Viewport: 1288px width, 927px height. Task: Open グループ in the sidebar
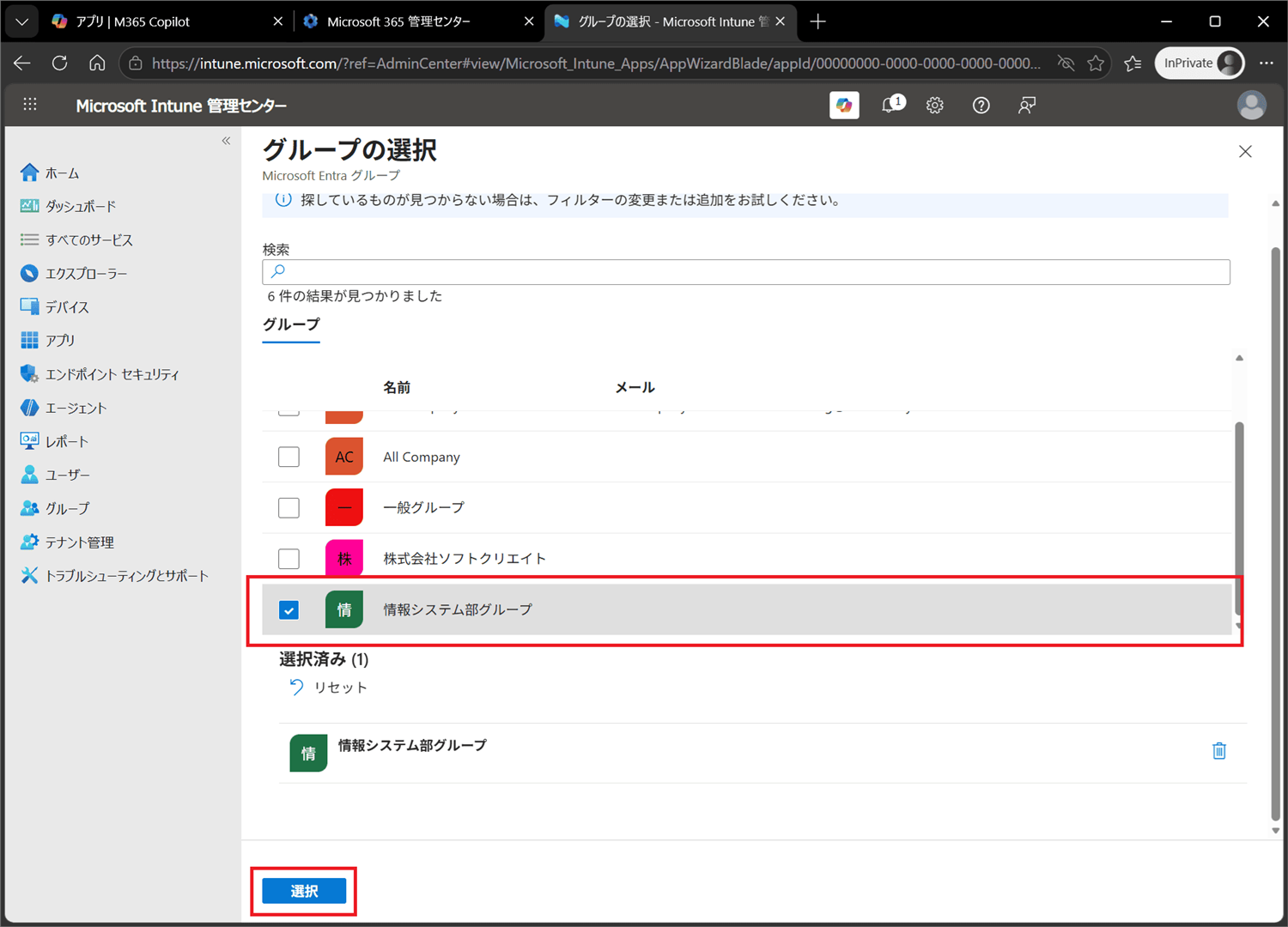(67, 508)
